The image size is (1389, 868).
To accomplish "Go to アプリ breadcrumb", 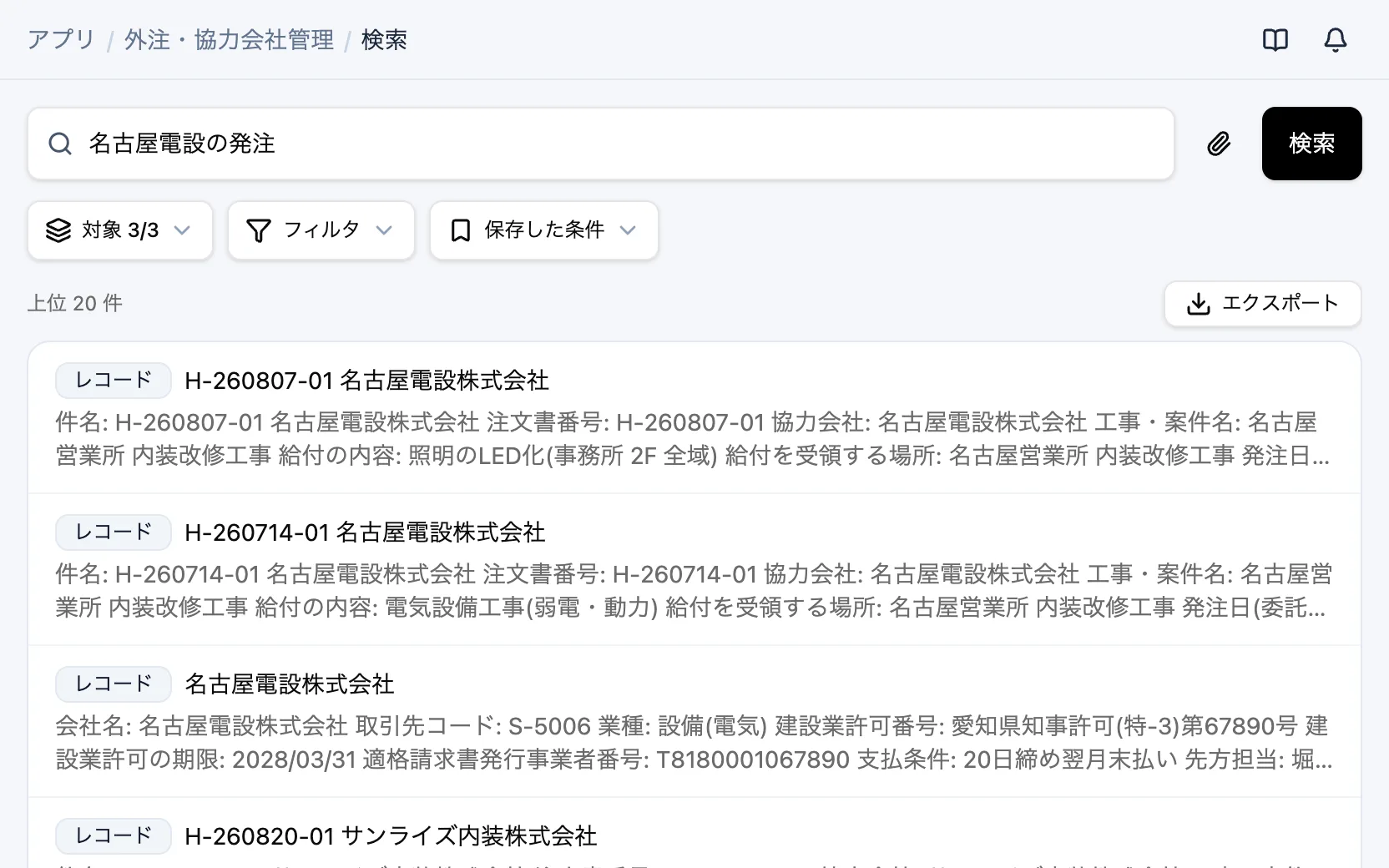I will pyautogui.click(x=61, y=40).
